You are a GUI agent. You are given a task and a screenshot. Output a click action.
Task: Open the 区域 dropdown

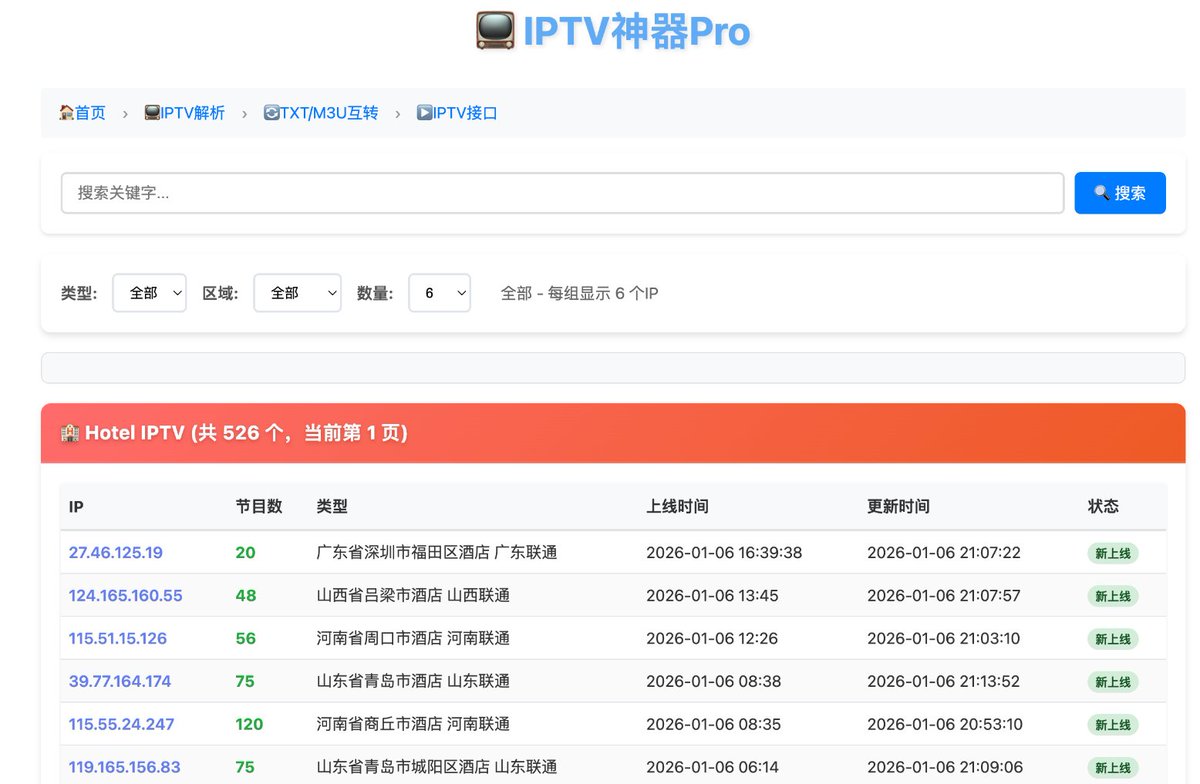(x=297, y=293)
